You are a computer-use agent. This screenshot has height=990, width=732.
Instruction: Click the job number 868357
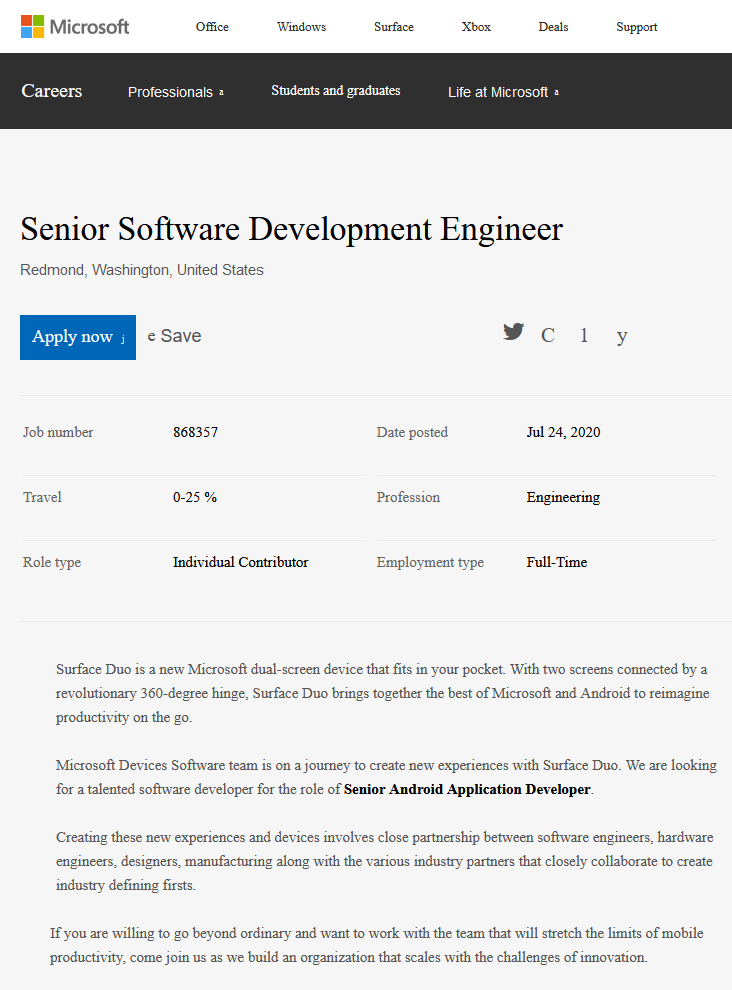(195, 432)
